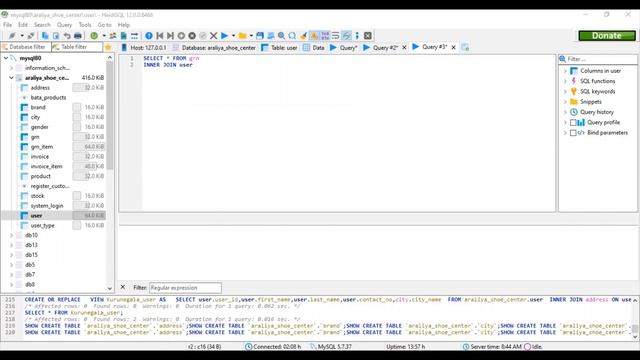Screen dimensions: 640x360
Task: Switch to the Host: 127.0.0.1 tab
Action: coord(144,48)
